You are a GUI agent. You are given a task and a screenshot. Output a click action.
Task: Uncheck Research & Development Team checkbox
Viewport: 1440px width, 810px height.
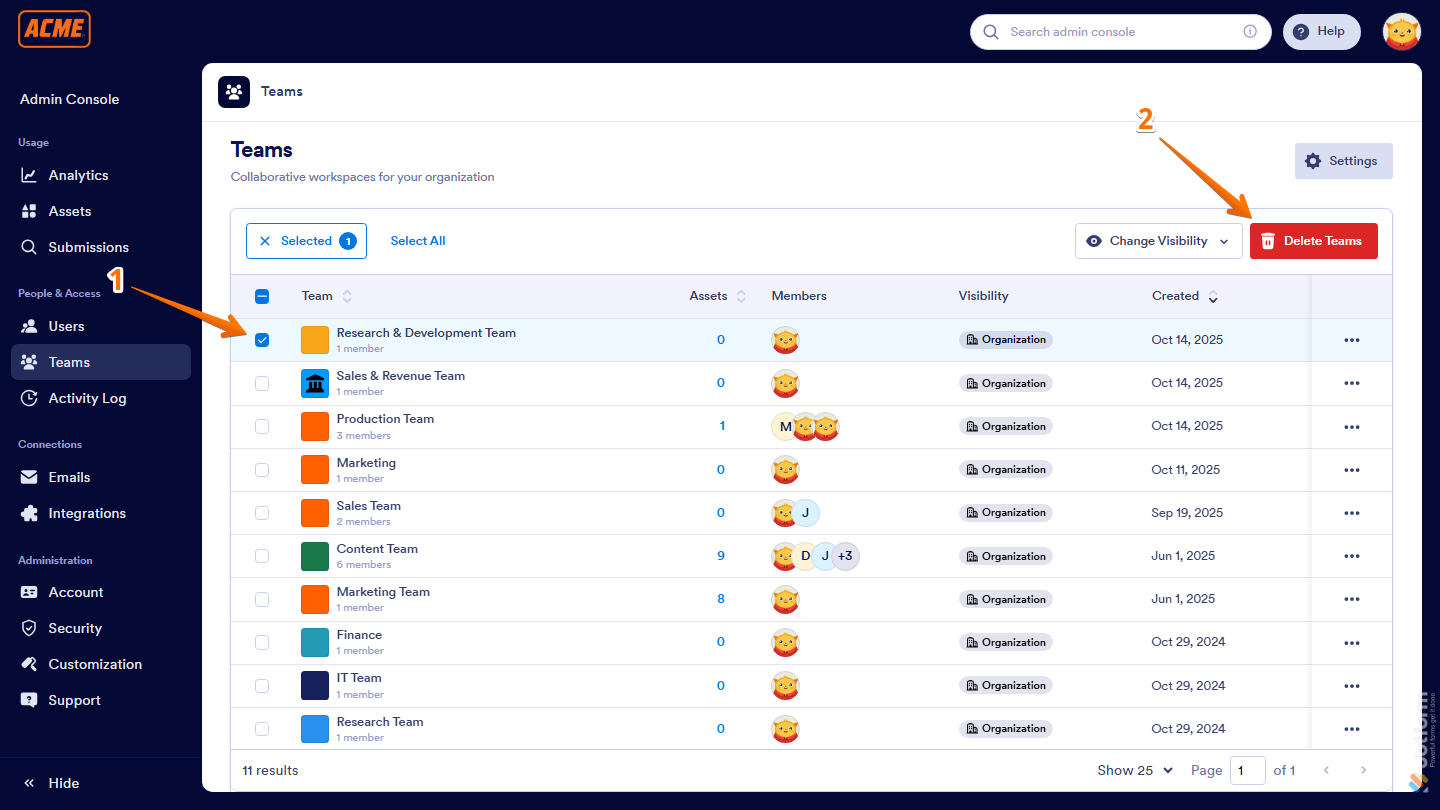[x=262, y=340]
